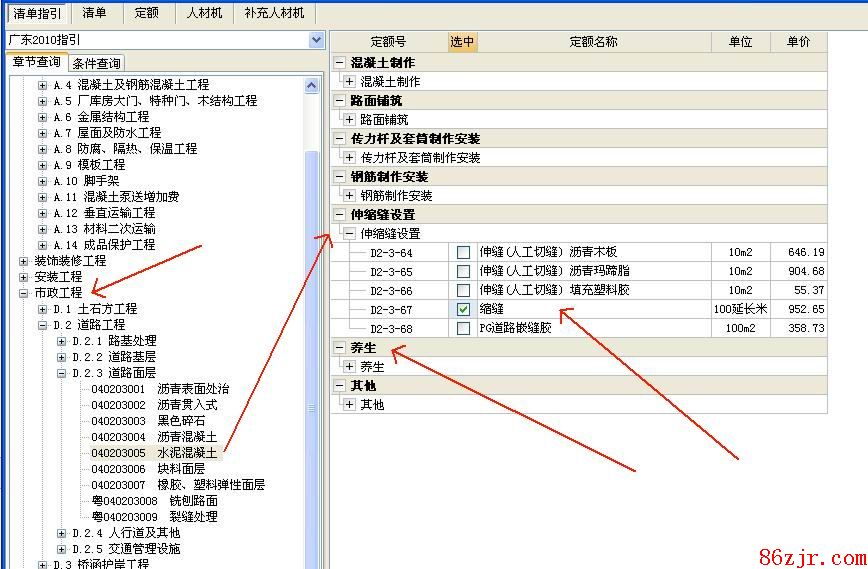Collapse the 伸缩缝设置 group header
Viewport: 868px width, 569px height.
click(340, 214)
